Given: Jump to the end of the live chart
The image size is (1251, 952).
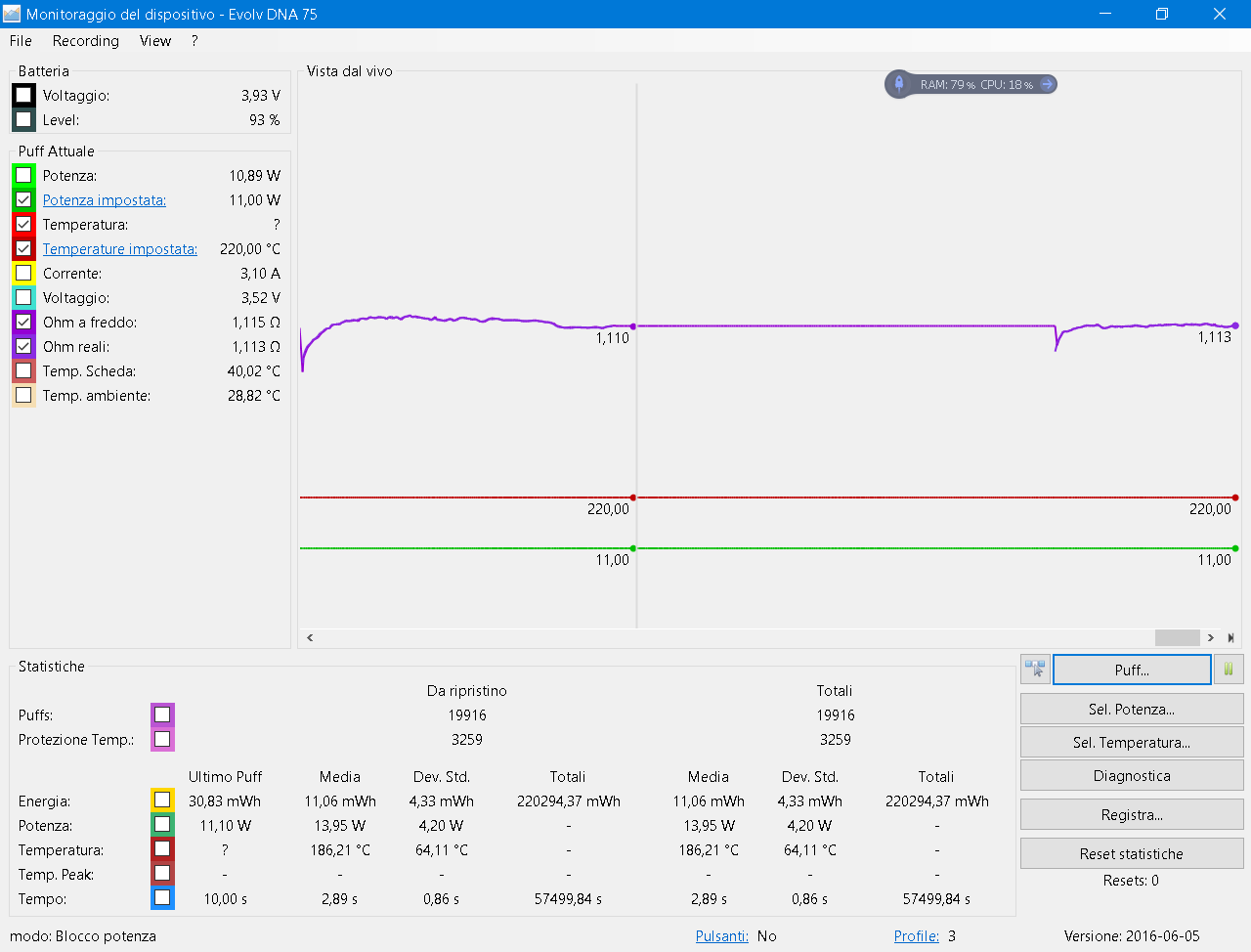Looking at the screenshot, I should [x=1230, y=637].
